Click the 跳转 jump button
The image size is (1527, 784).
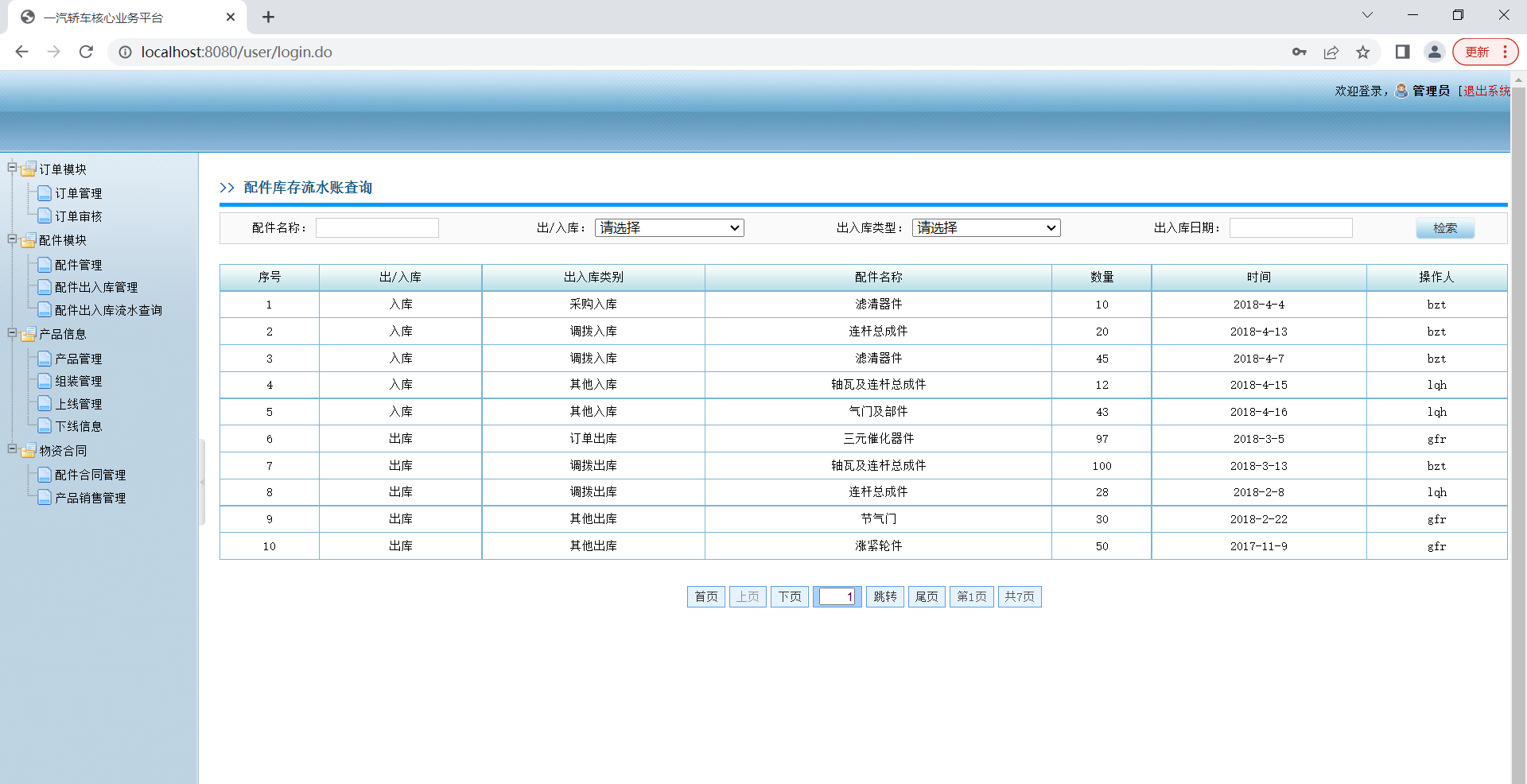click(x=885, y=596)
